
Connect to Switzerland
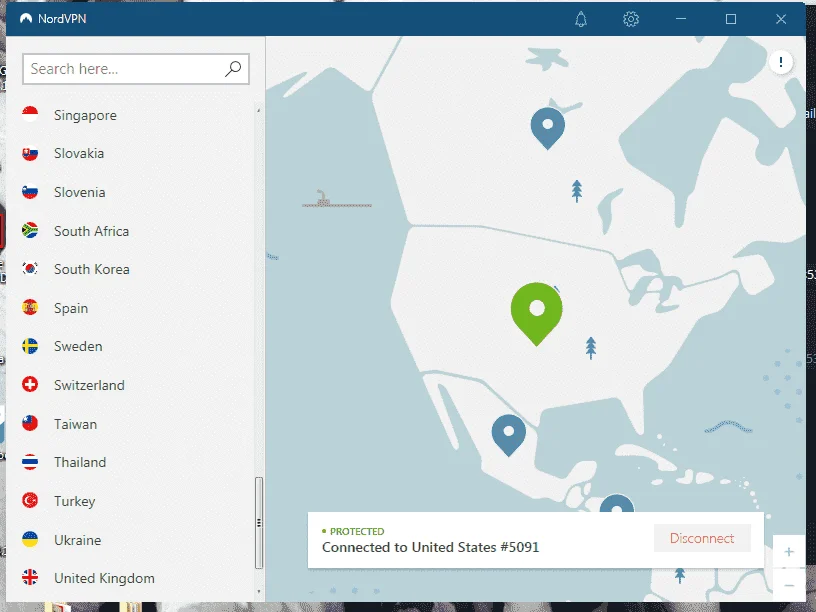90,385
